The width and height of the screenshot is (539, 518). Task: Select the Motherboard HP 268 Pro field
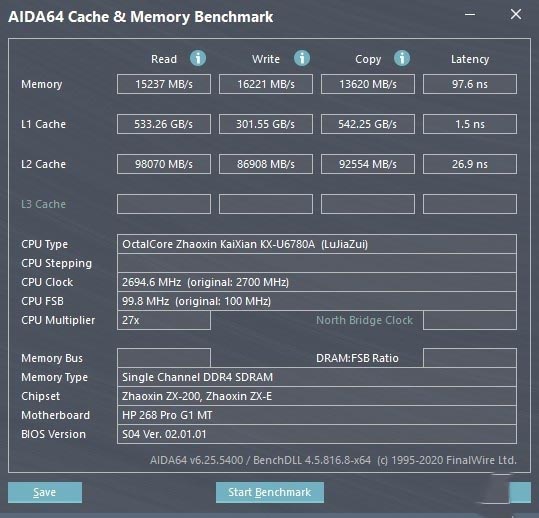tap(317, 415)
